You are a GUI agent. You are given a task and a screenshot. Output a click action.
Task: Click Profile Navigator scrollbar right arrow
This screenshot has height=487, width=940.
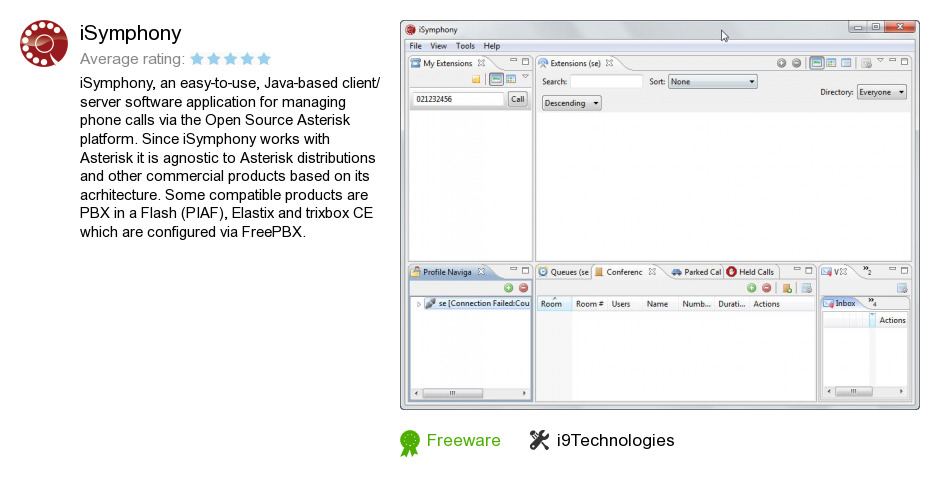click(524, 393)
